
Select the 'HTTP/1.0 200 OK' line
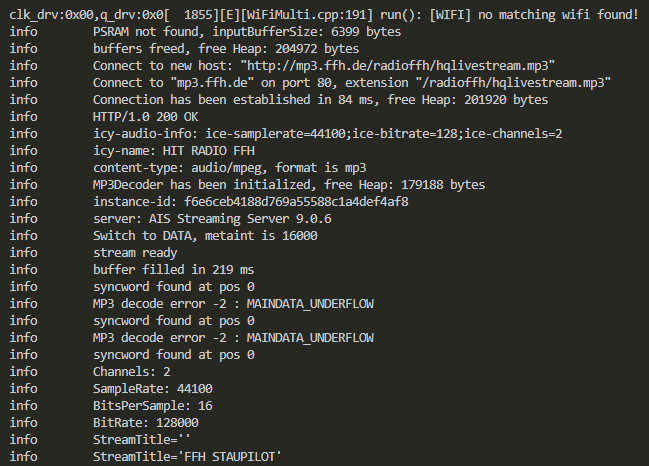pyautogui.click(x=145, y=117)
